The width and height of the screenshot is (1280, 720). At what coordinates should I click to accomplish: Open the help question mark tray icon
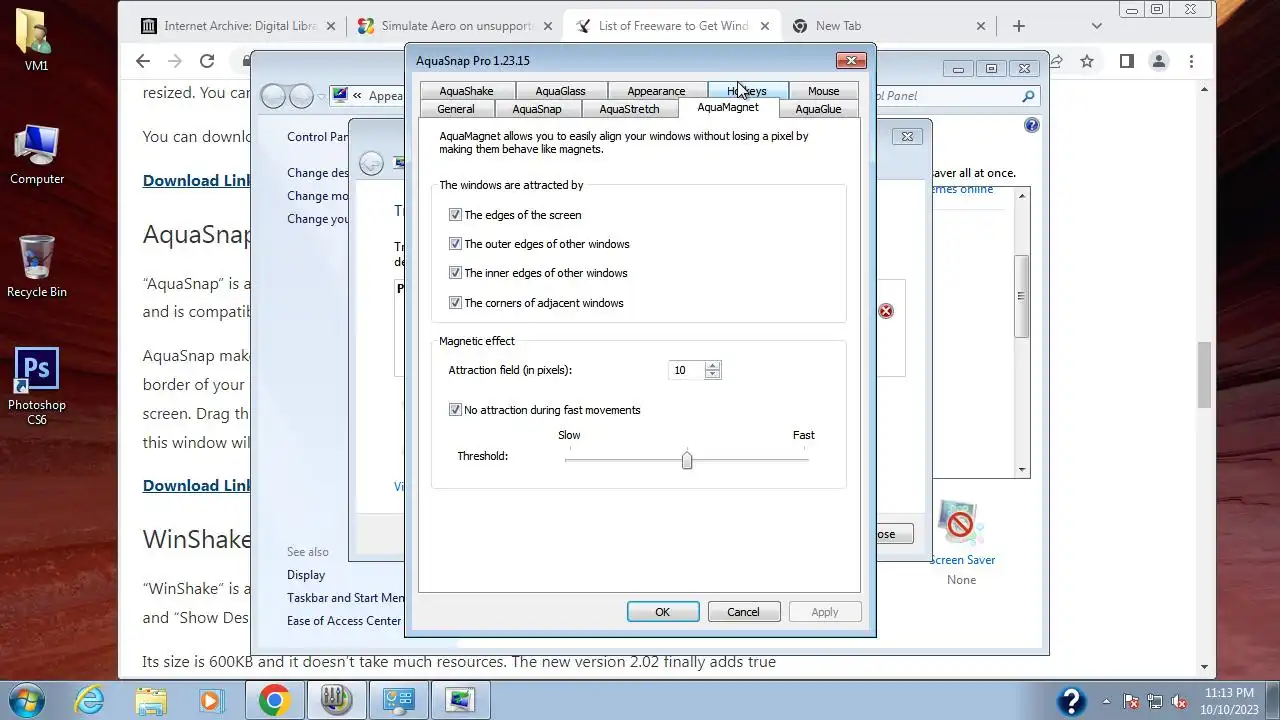coord(1072,701)
